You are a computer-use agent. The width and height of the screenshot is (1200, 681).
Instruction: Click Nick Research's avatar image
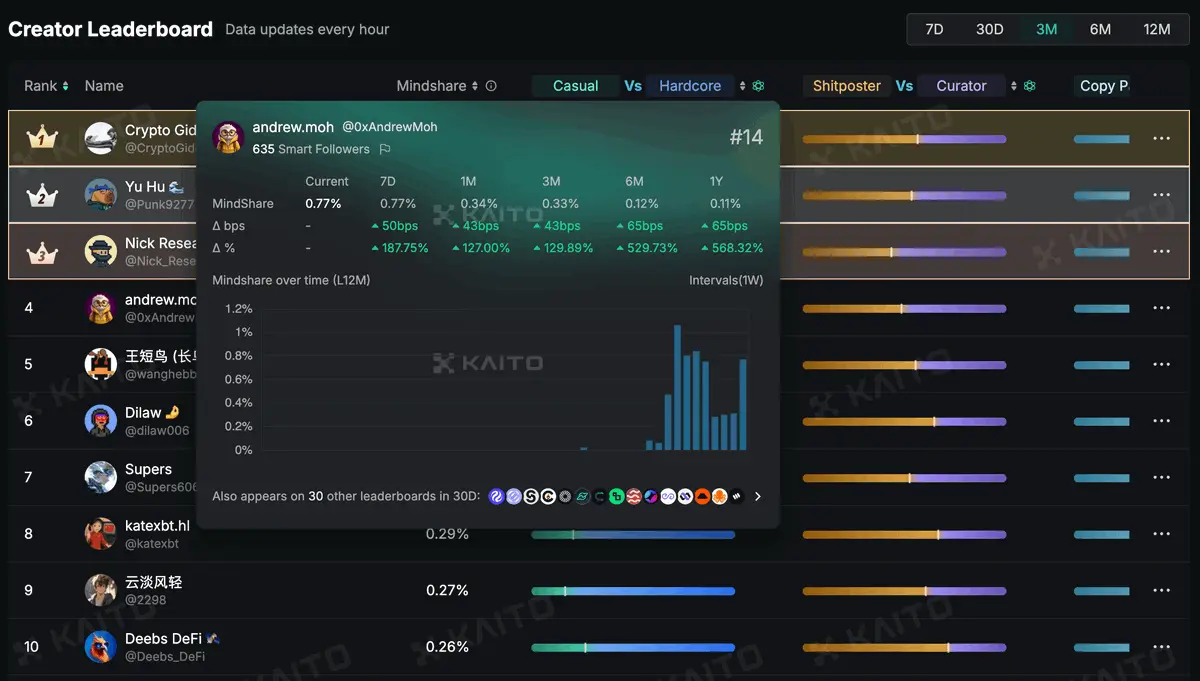click(101, 251)
